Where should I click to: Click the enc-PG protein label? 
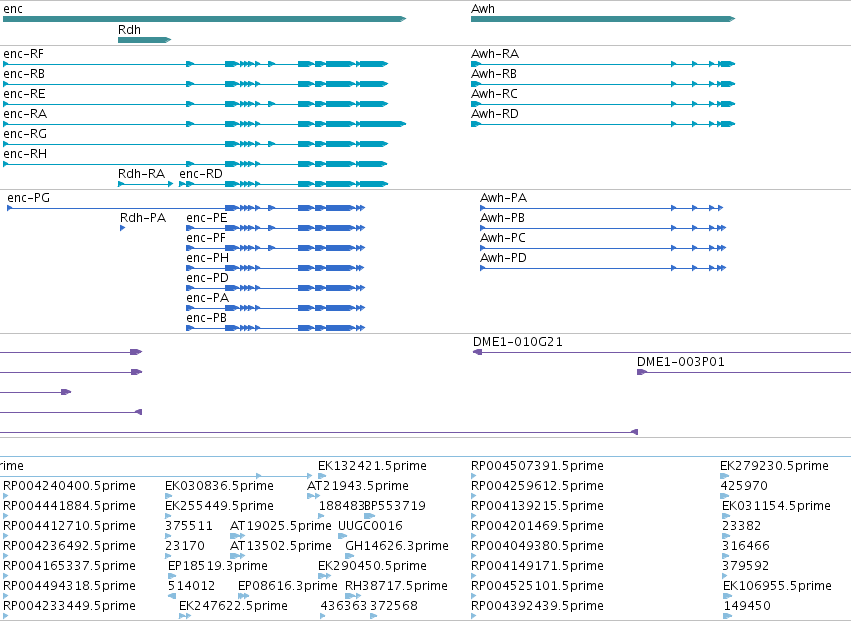pyautogui.click(x=29, y=198)
